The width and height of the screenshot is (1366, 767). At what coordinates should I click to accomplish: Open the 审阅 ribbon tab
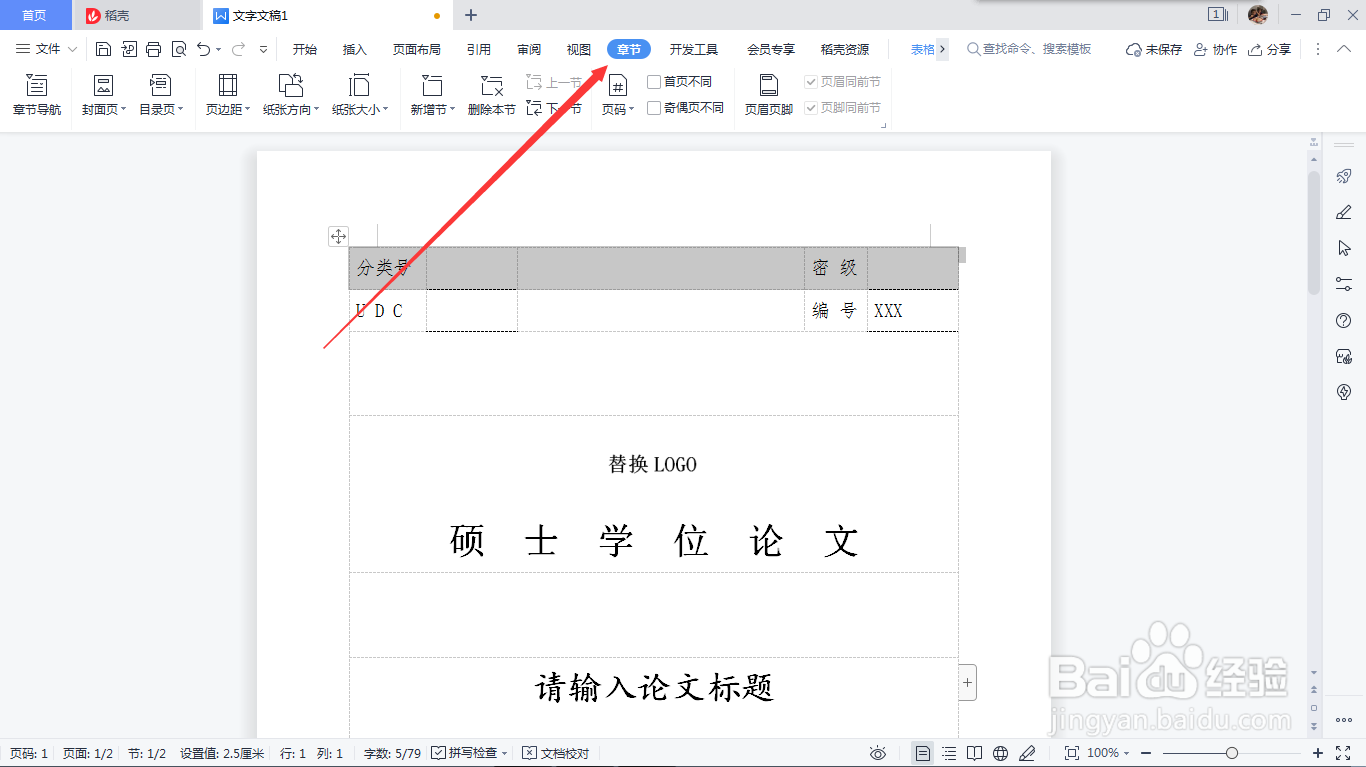click(529, 49)
